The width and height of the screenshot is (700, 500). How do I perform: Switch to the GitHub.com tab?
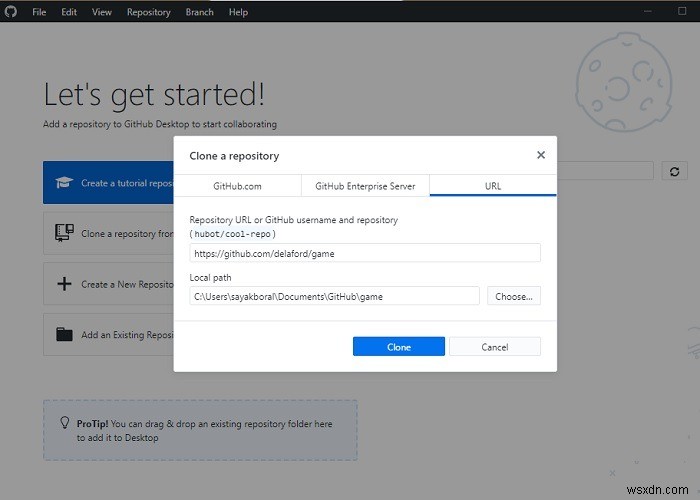[237, 186]
